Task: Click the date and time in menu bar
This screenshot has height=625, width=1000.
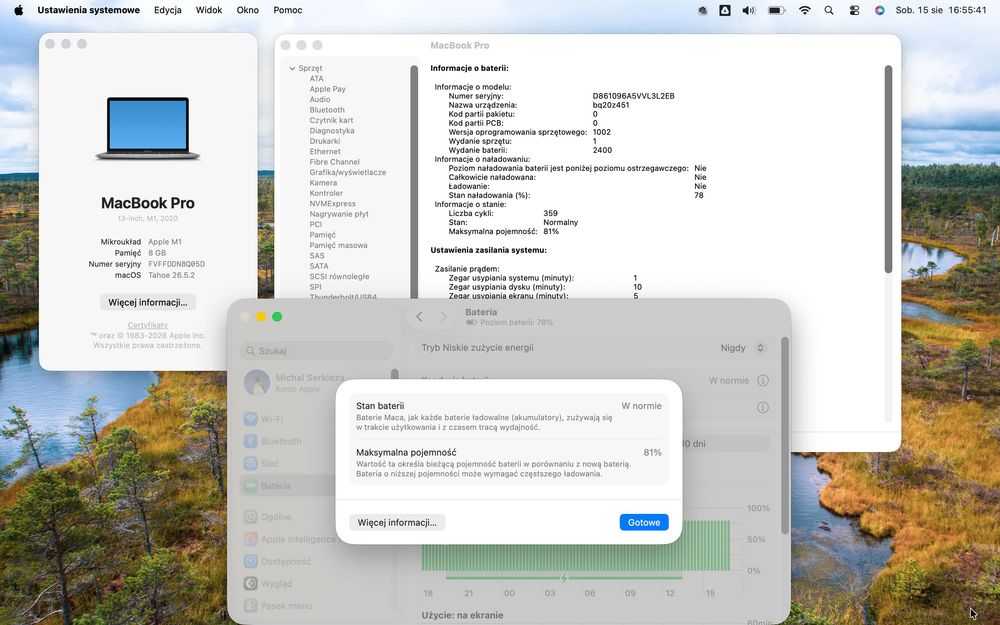Action: pos(941,10)
